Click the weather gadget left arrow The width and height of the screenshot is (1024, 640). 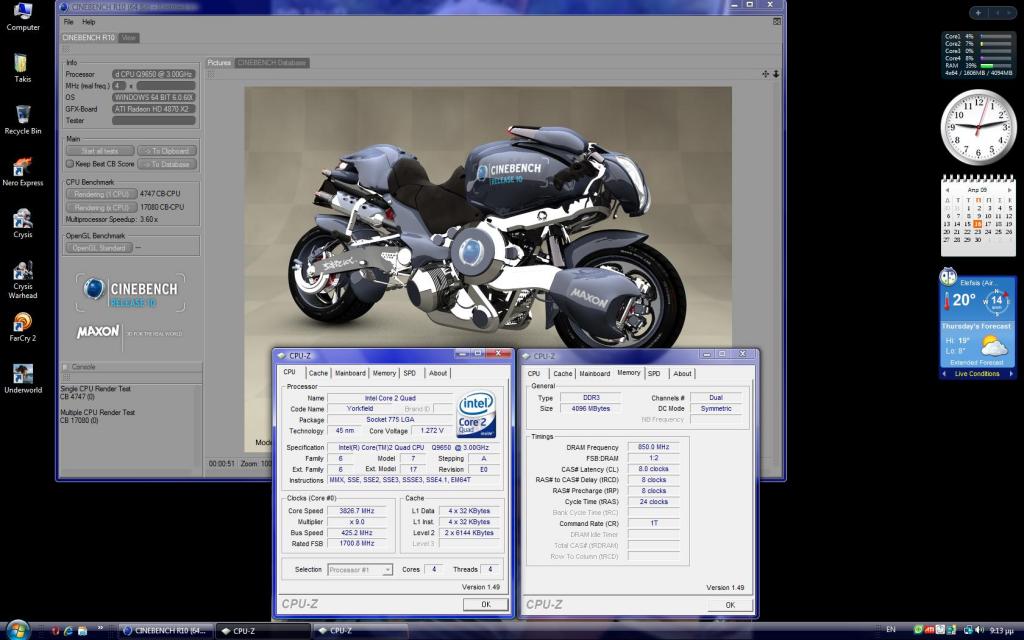tap(944, 374)
